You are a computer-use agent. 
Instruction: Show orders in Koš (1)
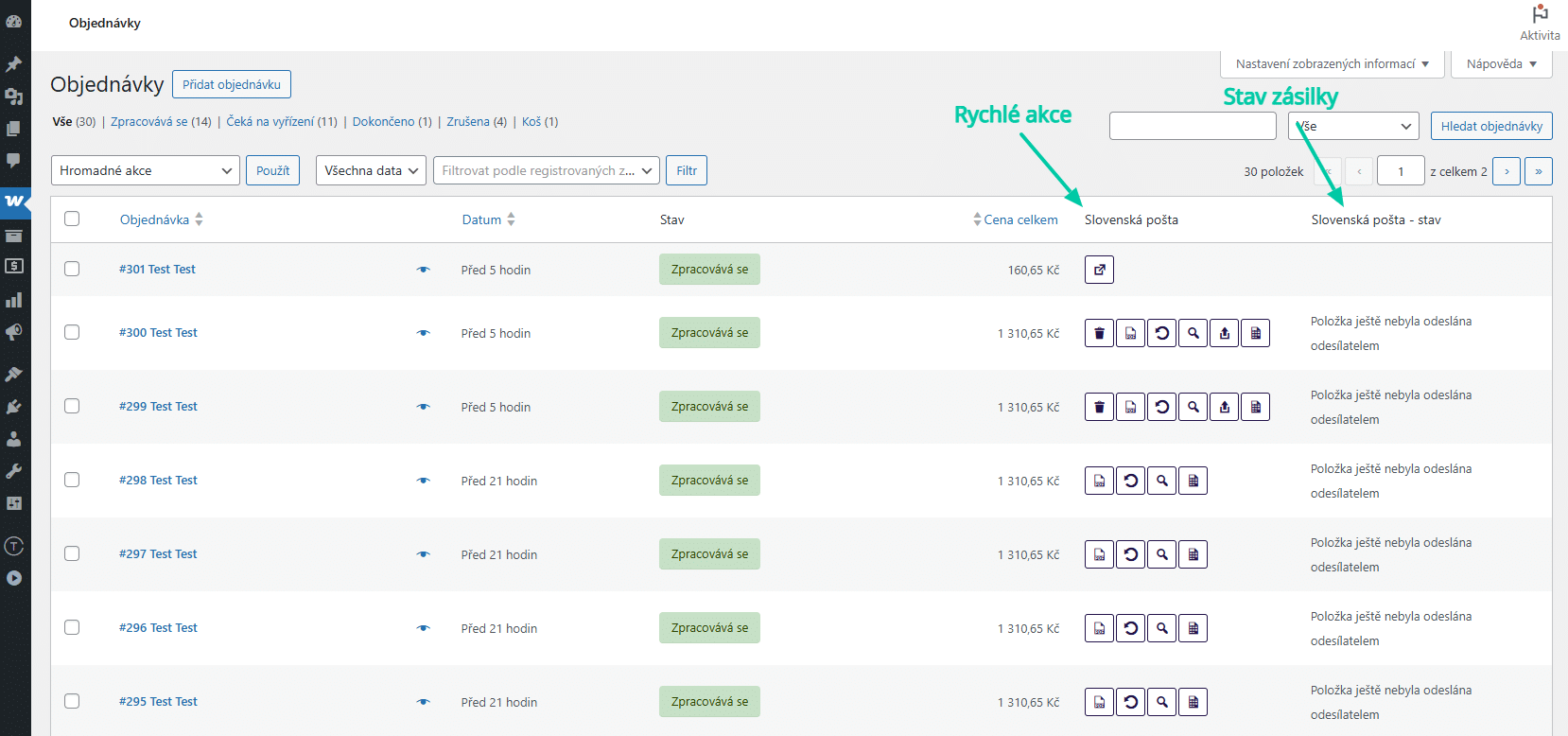tap(540, 121)
